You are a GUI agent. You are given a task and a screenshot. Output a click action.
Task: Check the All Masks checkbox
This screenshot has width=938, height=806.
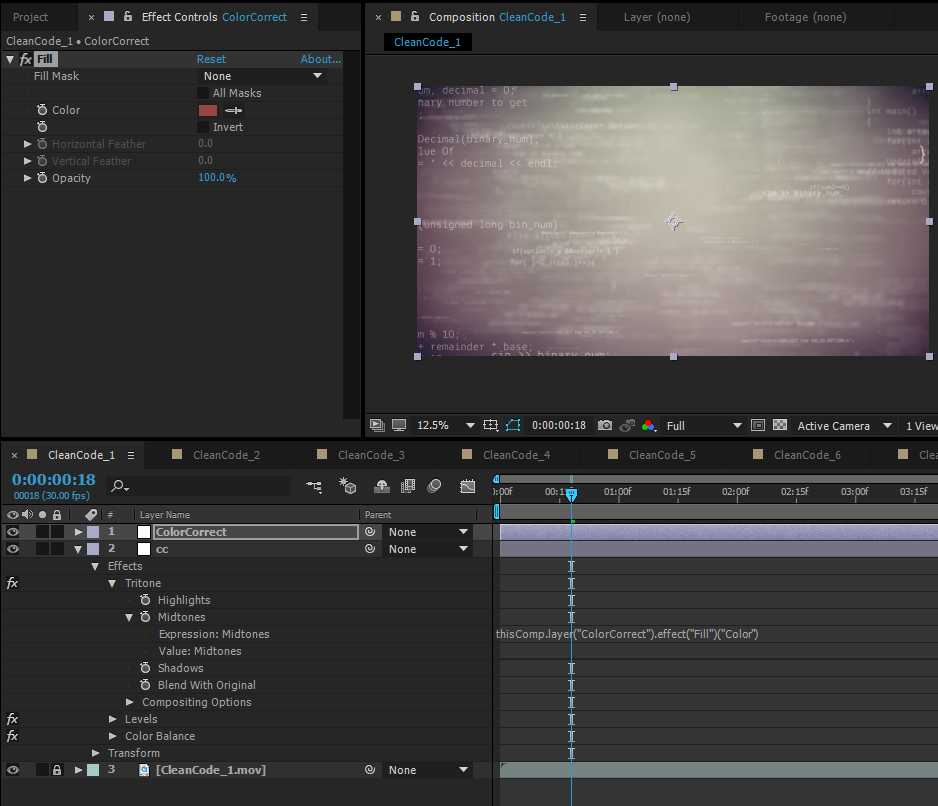click(204, 93)
